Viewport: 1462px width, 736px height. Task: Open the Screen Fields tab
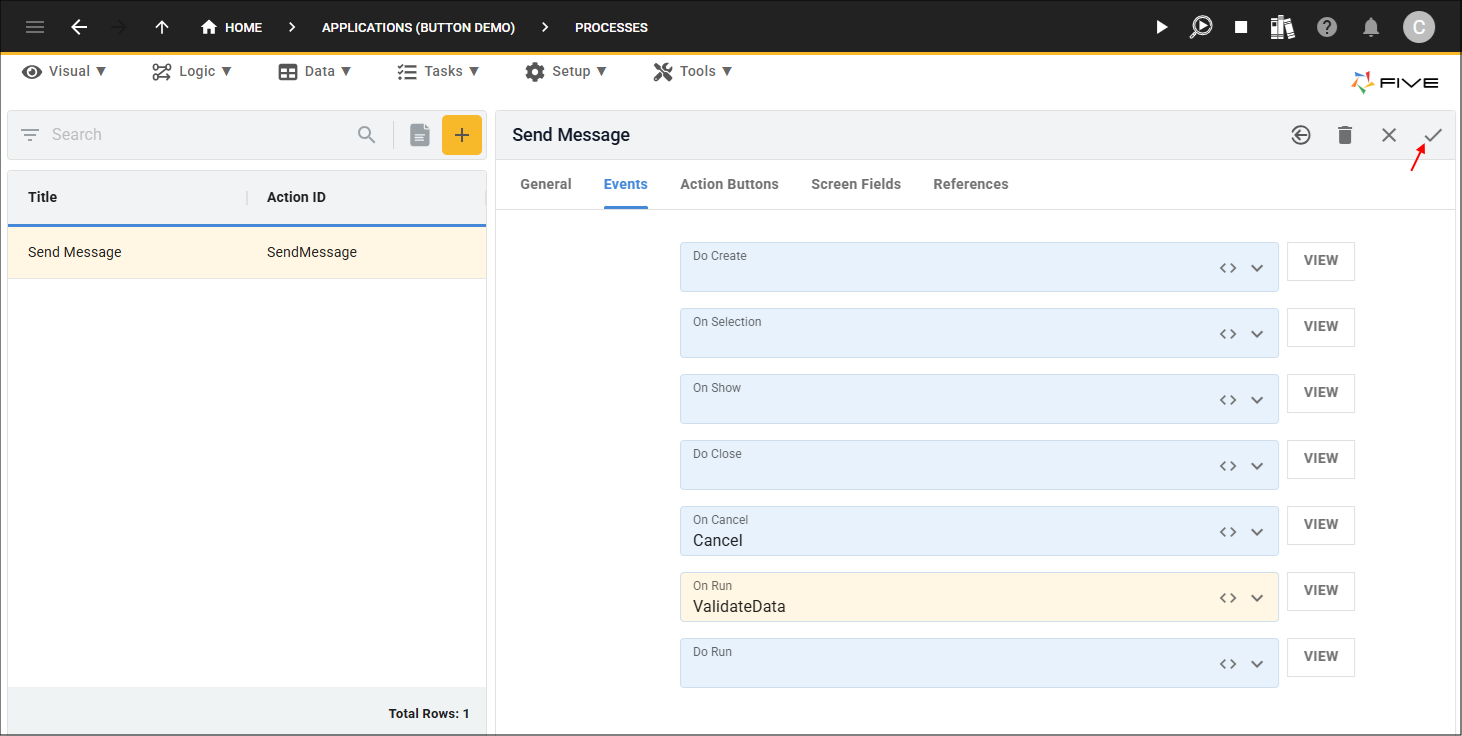click(856, 184)
